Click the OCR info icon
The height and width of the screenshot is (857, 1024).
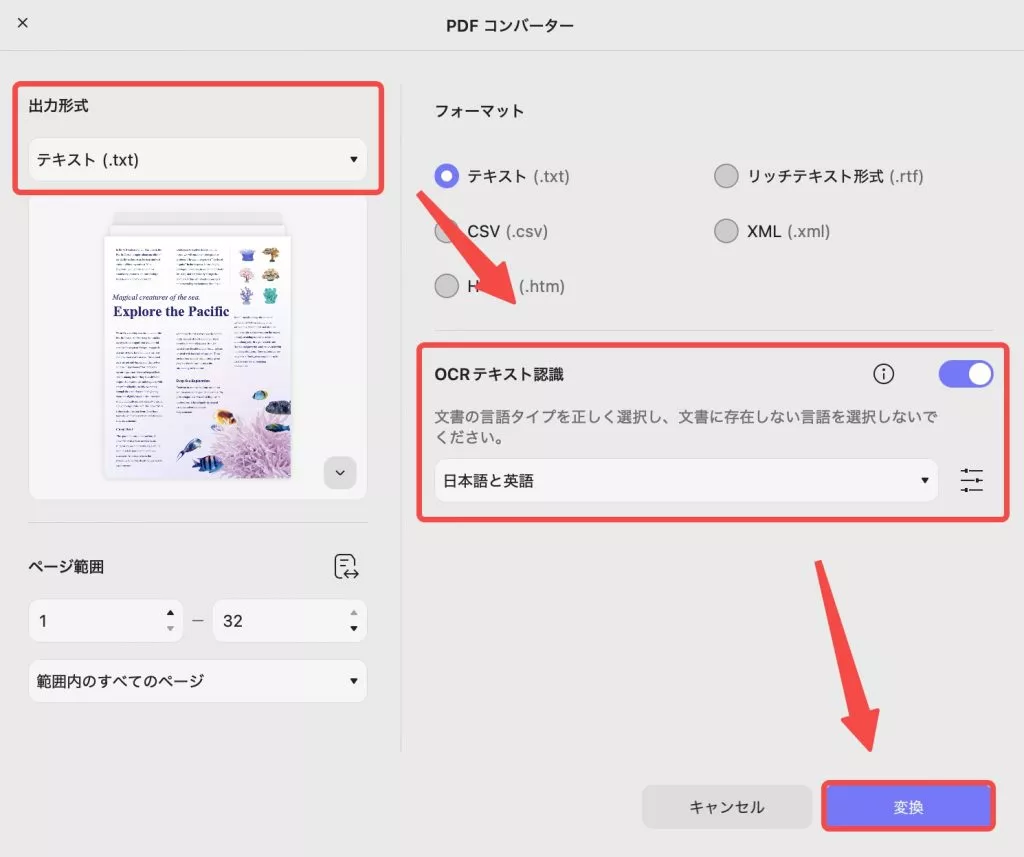[x=884, y=374]
